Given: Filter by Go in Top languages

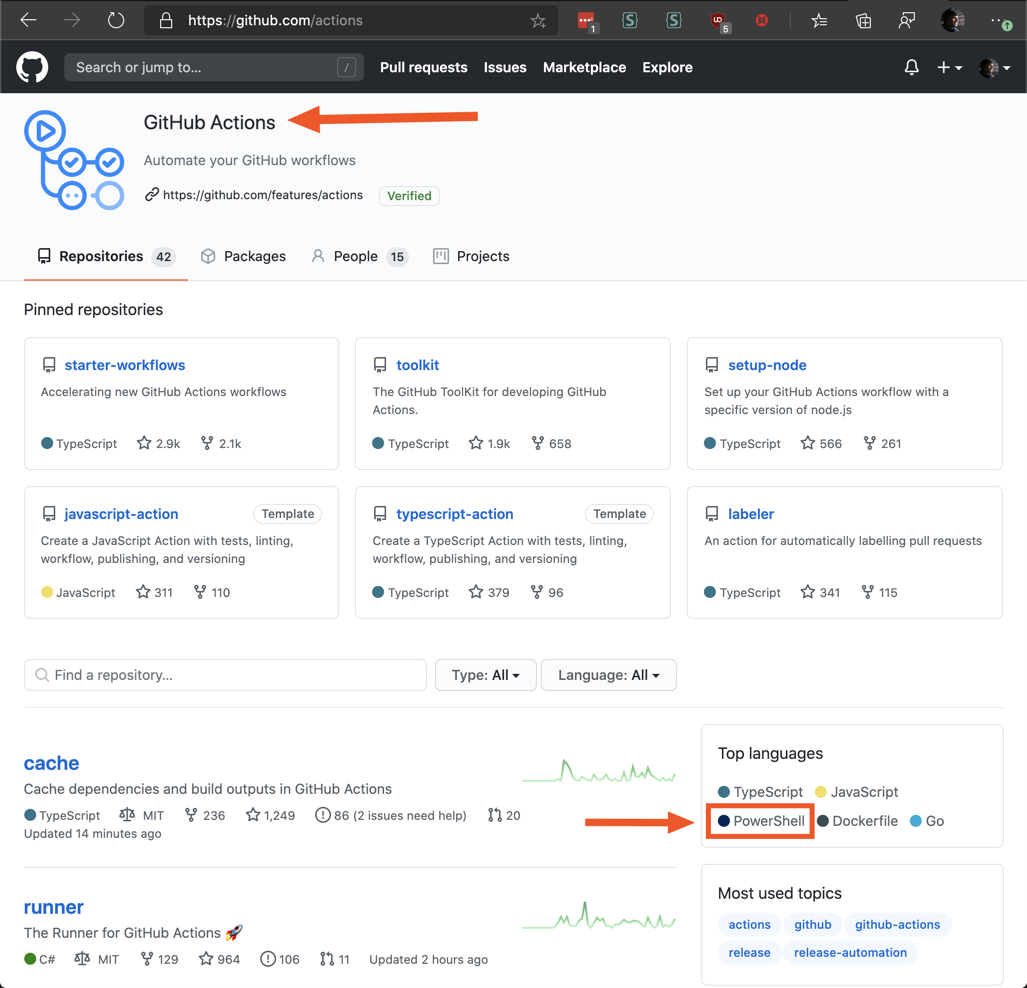Looking at the screenshot, I should 927,821.
